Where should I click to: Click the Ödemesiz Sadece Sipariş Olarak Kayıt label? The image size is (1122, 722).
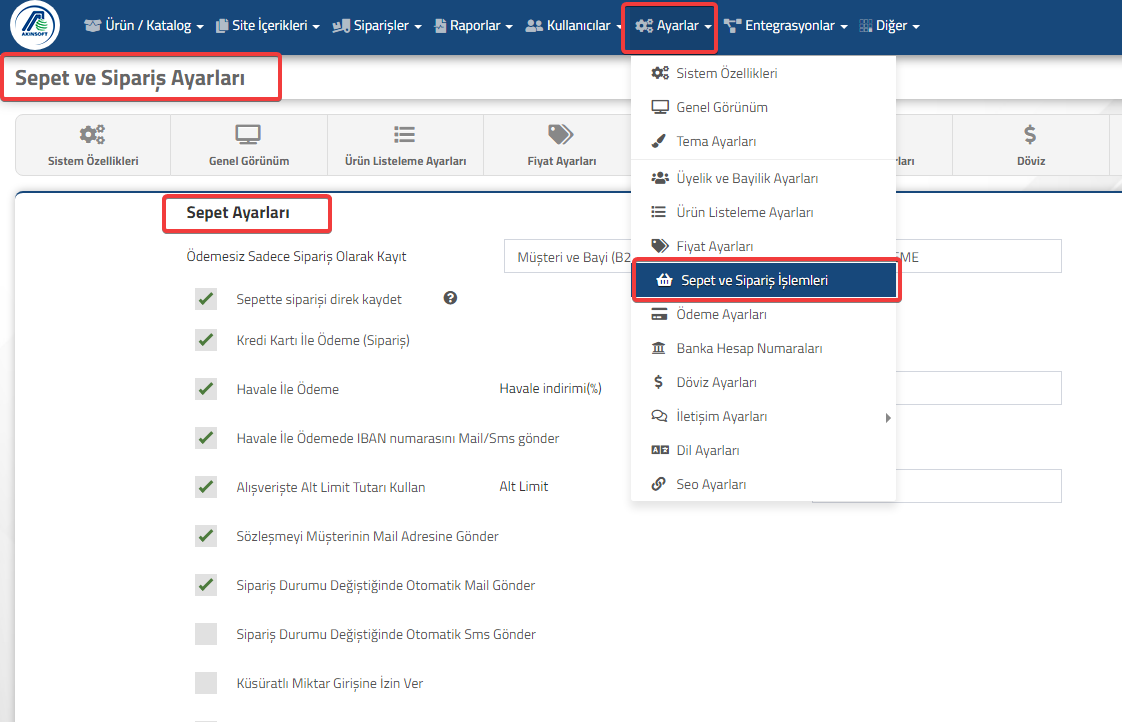click(296, 256)
